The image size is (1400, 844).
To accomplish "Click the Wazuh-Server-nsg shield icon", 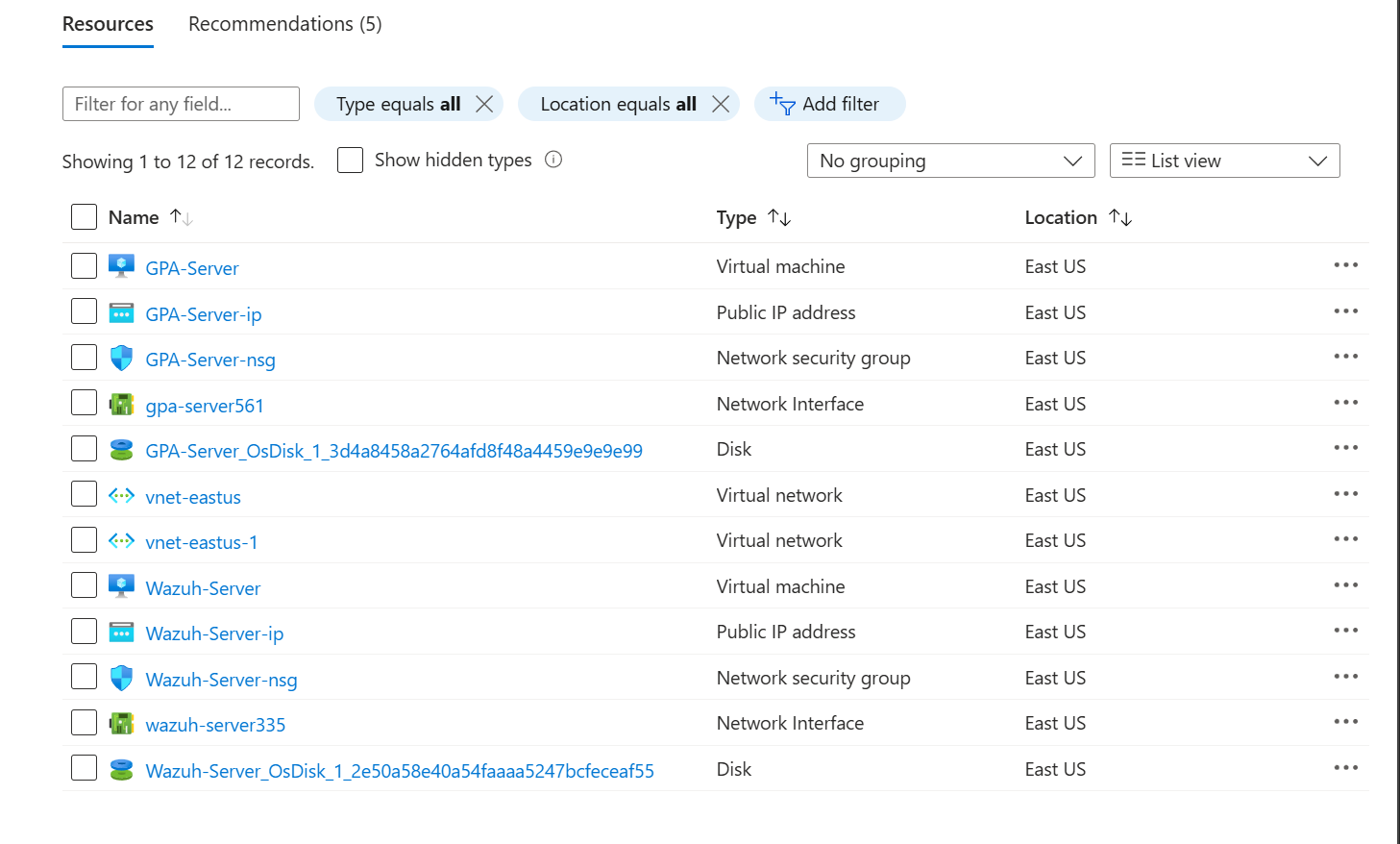I will click(121, 678).
